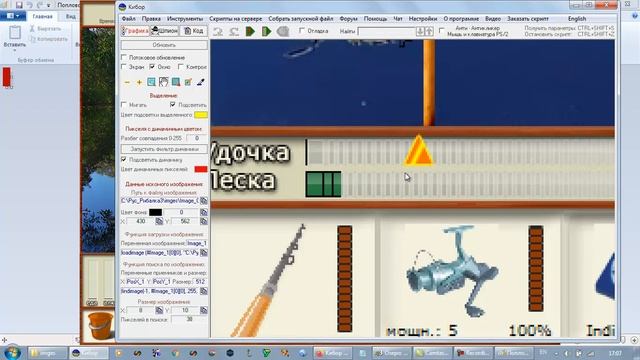
Task: Copy the Y coordinate 562 via icon
Action: 204,221
